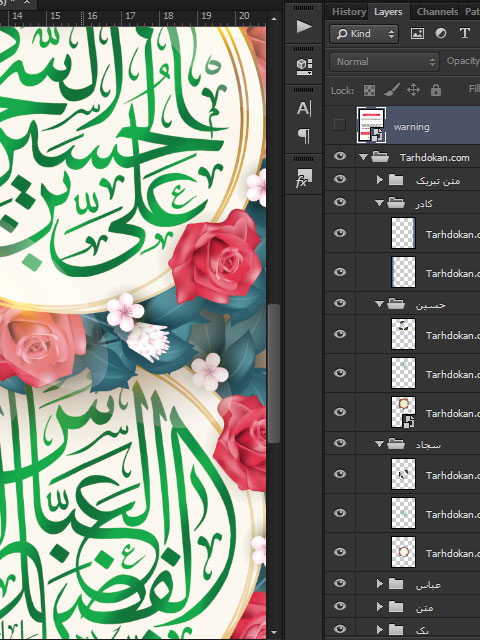Select the سجاد group name
The image size is (480, 640).
[428, 444]
